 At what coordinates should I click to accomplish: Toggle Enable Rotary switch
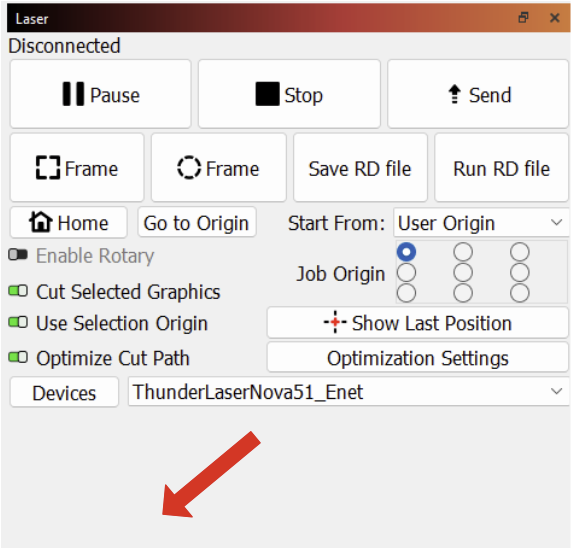click(x=18, y=255)
